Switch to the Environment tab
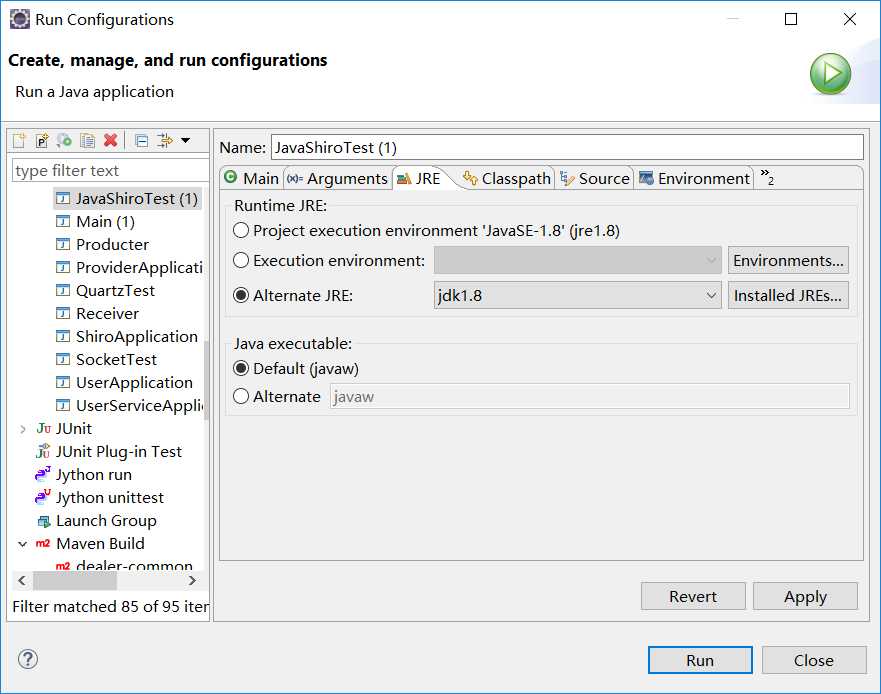Image resolution: width=881 pixels, height=694 pixels. (694, 178)
